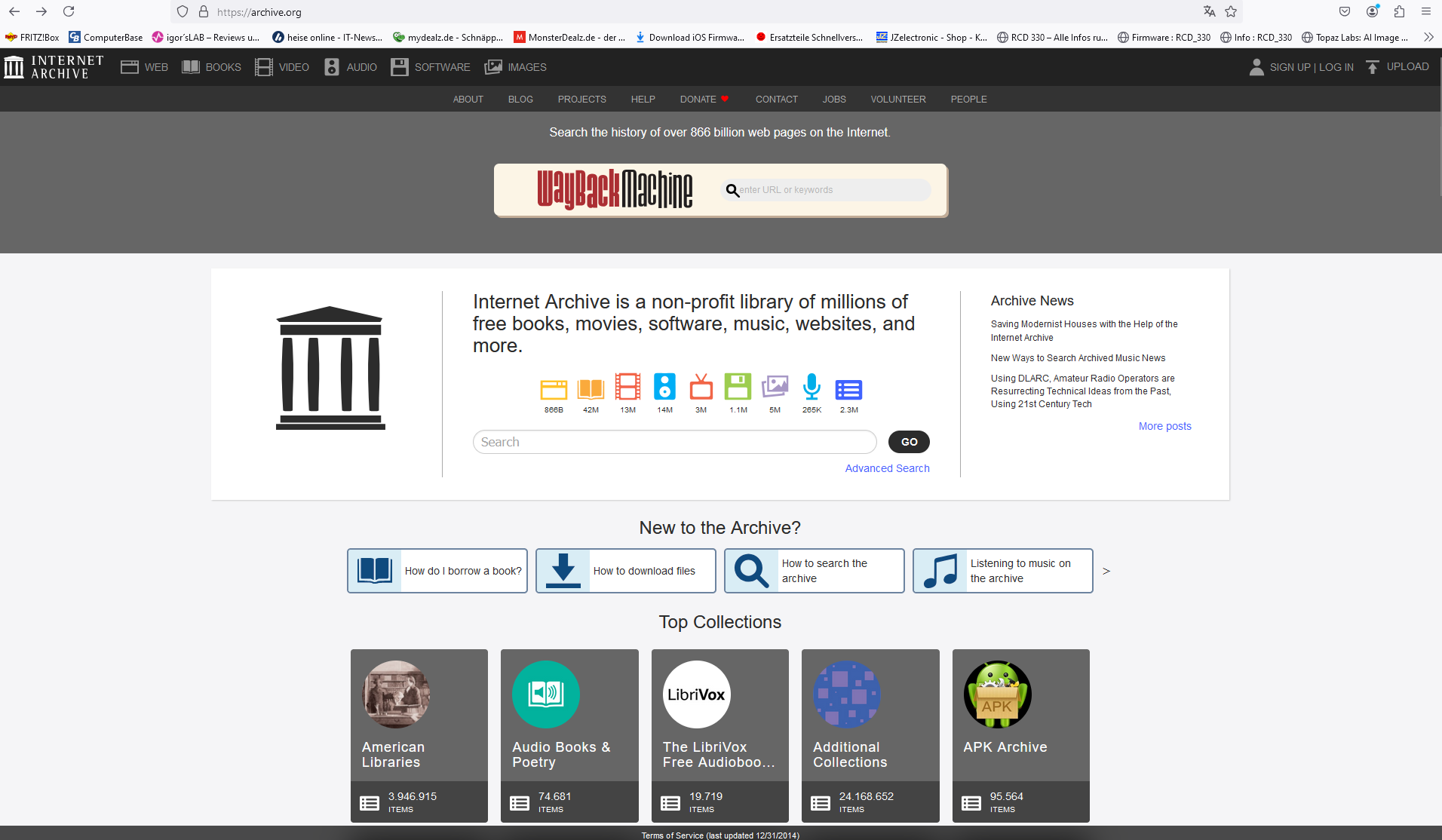The width and height of the screenshot is (1442, 840).
Task: Open the Images section in the navbar
Action: pyautogui.click(x=516, y=67)
